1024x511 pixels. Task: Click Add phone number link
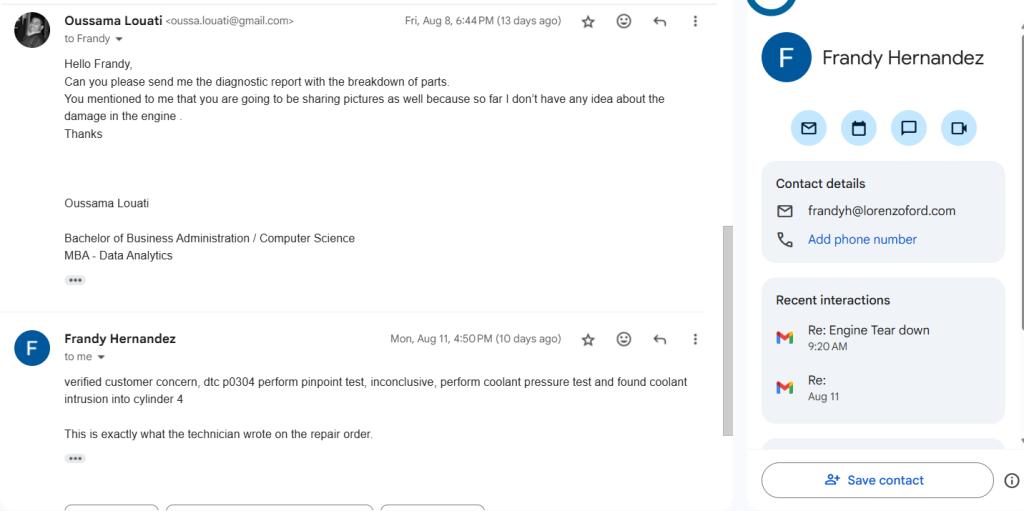862,240
